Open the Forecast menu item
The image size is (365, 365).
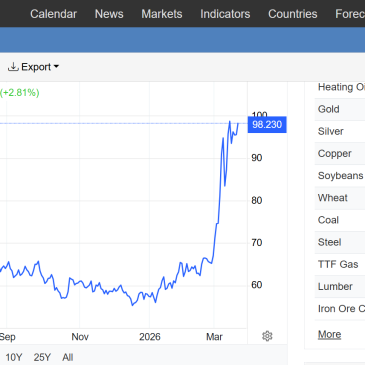tap(350, 14)
